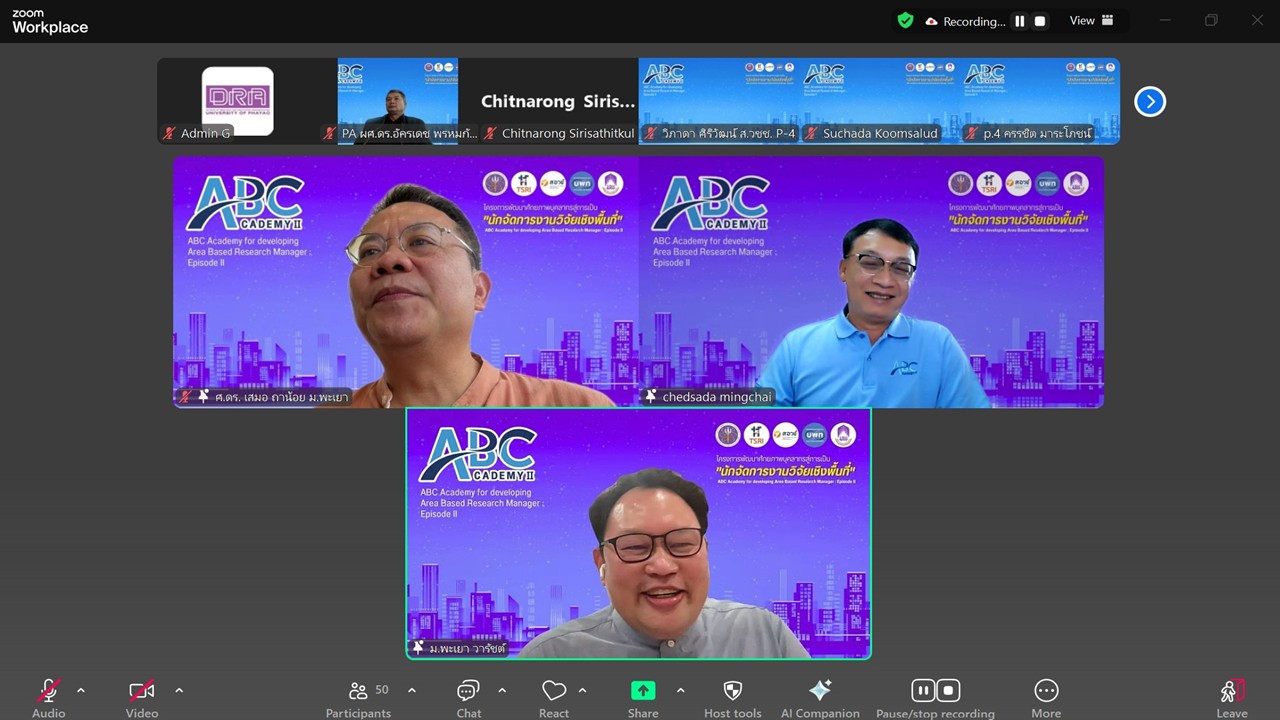Start camera with the Video button

coord(142,697)
